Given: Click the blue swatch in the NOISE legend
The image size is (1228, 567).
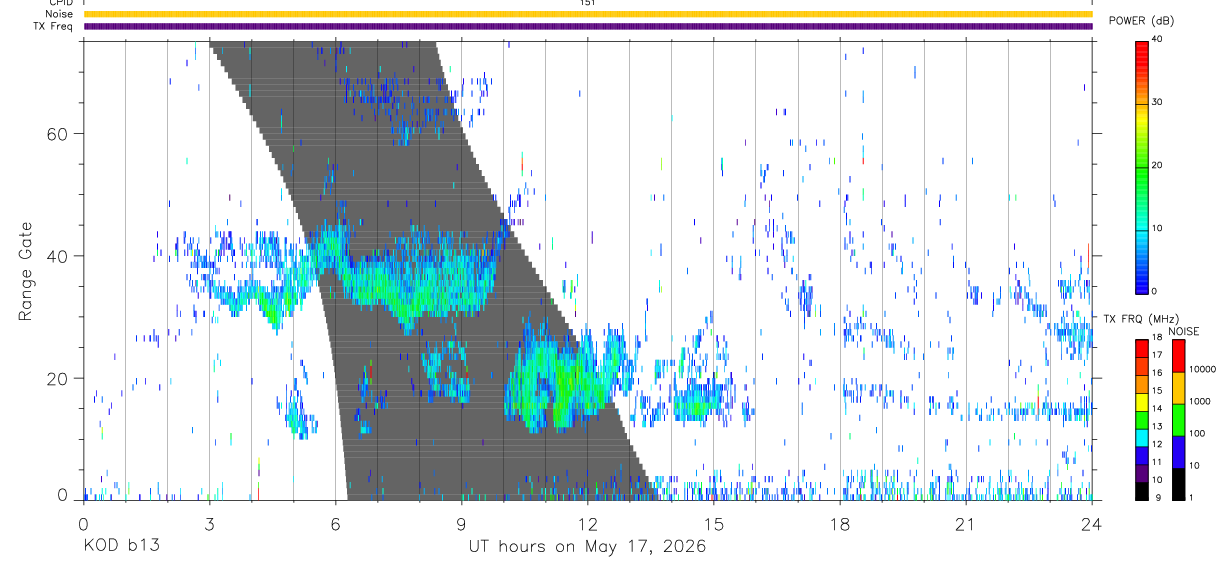Looking at the screenshot, I should 1177,451.
